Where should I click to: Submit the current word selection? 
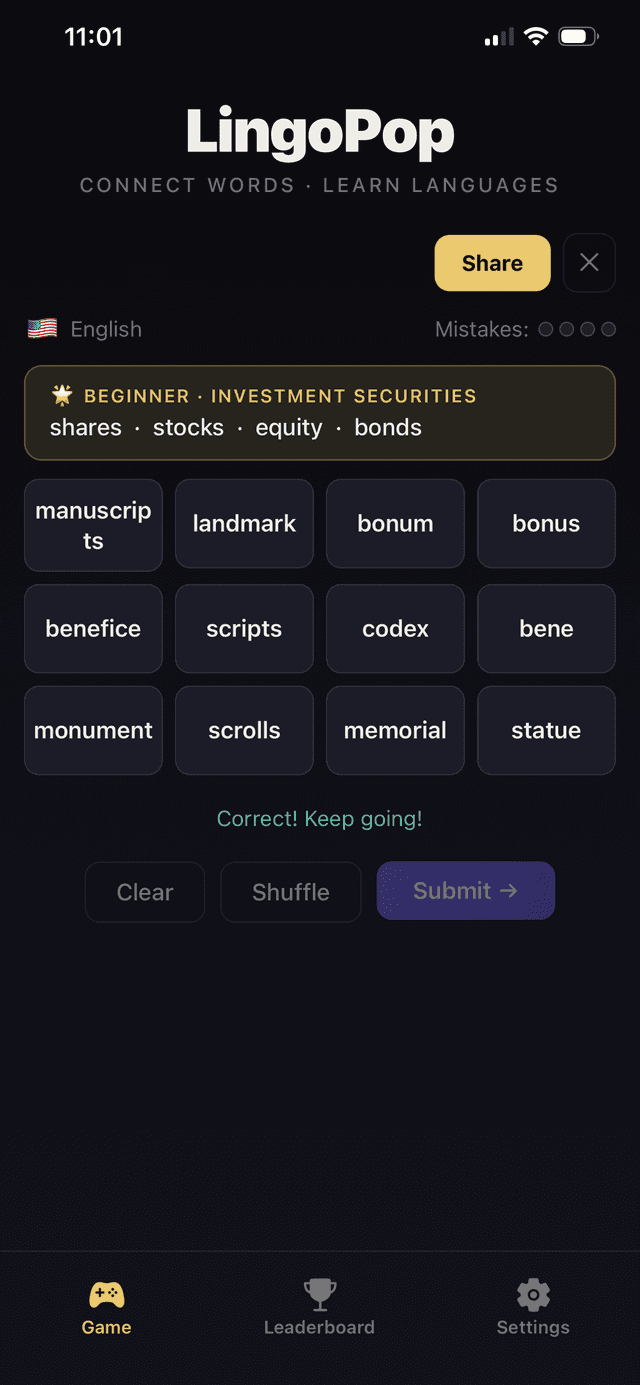pyautogui.click(x=465, y=891)
